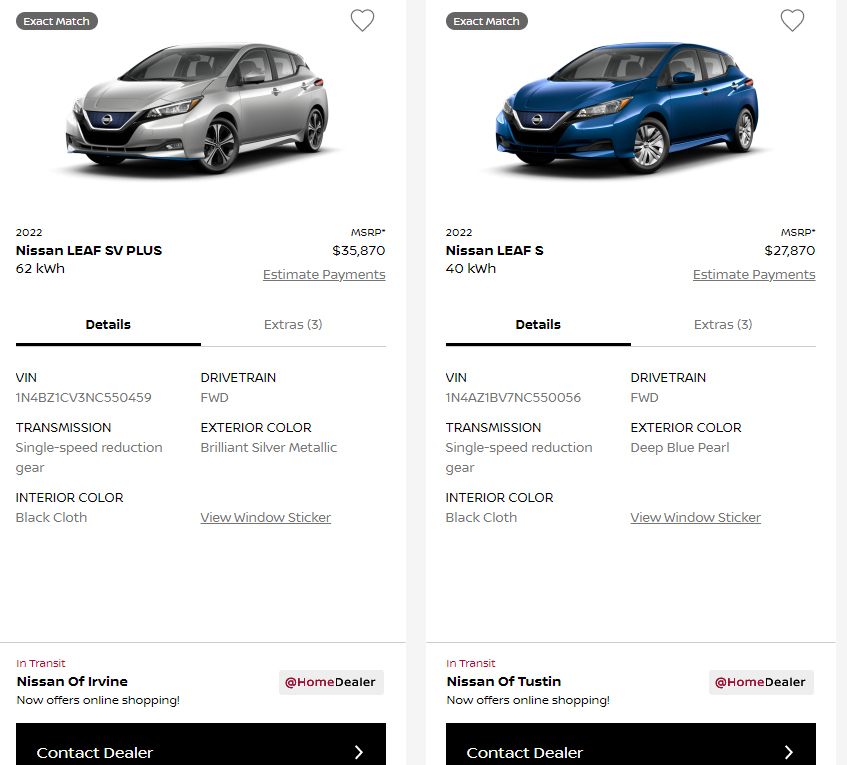Open Details tab for LEAF SV PLUS
The image size is (847, 765).
click(108, 325)
